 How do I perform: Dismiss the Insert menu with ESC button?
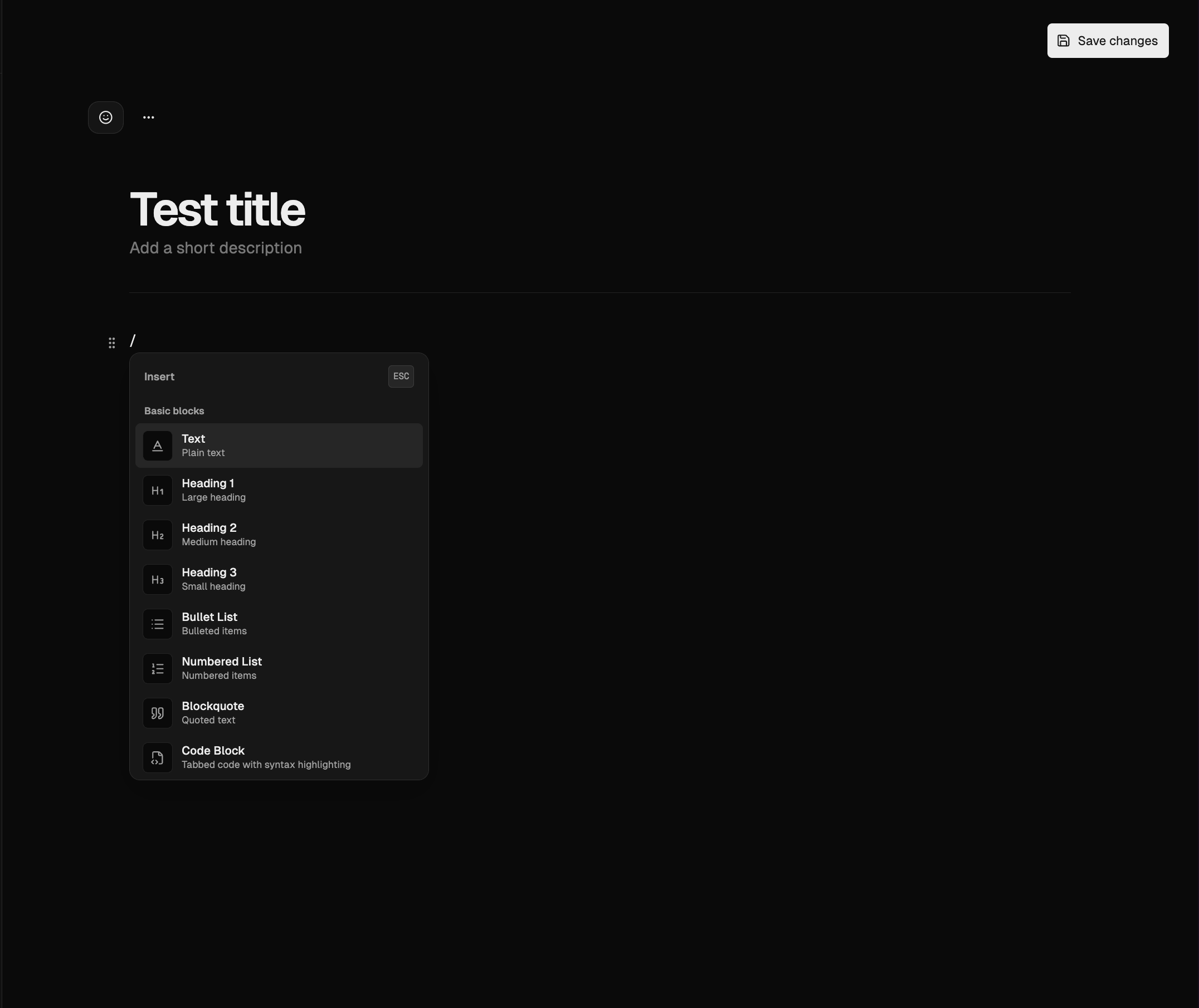(x=401, y=376)
